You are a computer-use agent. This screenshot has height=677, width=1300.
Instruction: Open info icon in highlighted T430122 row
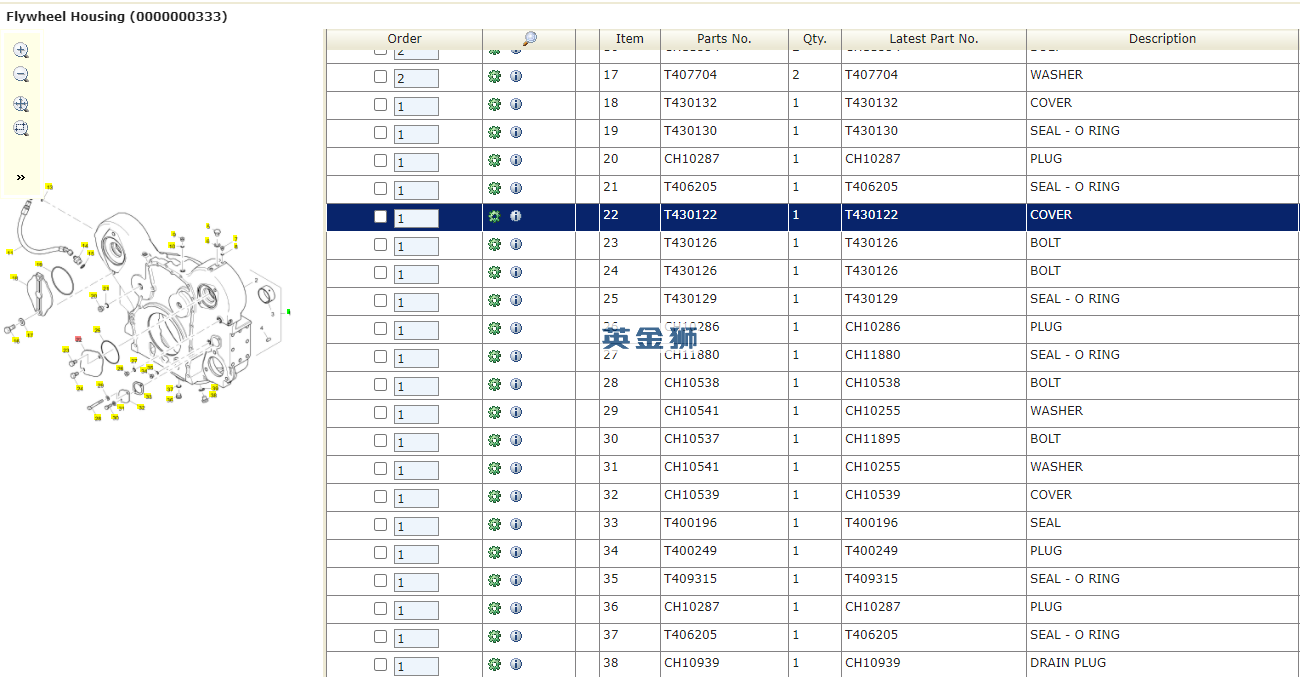point(516,216)
